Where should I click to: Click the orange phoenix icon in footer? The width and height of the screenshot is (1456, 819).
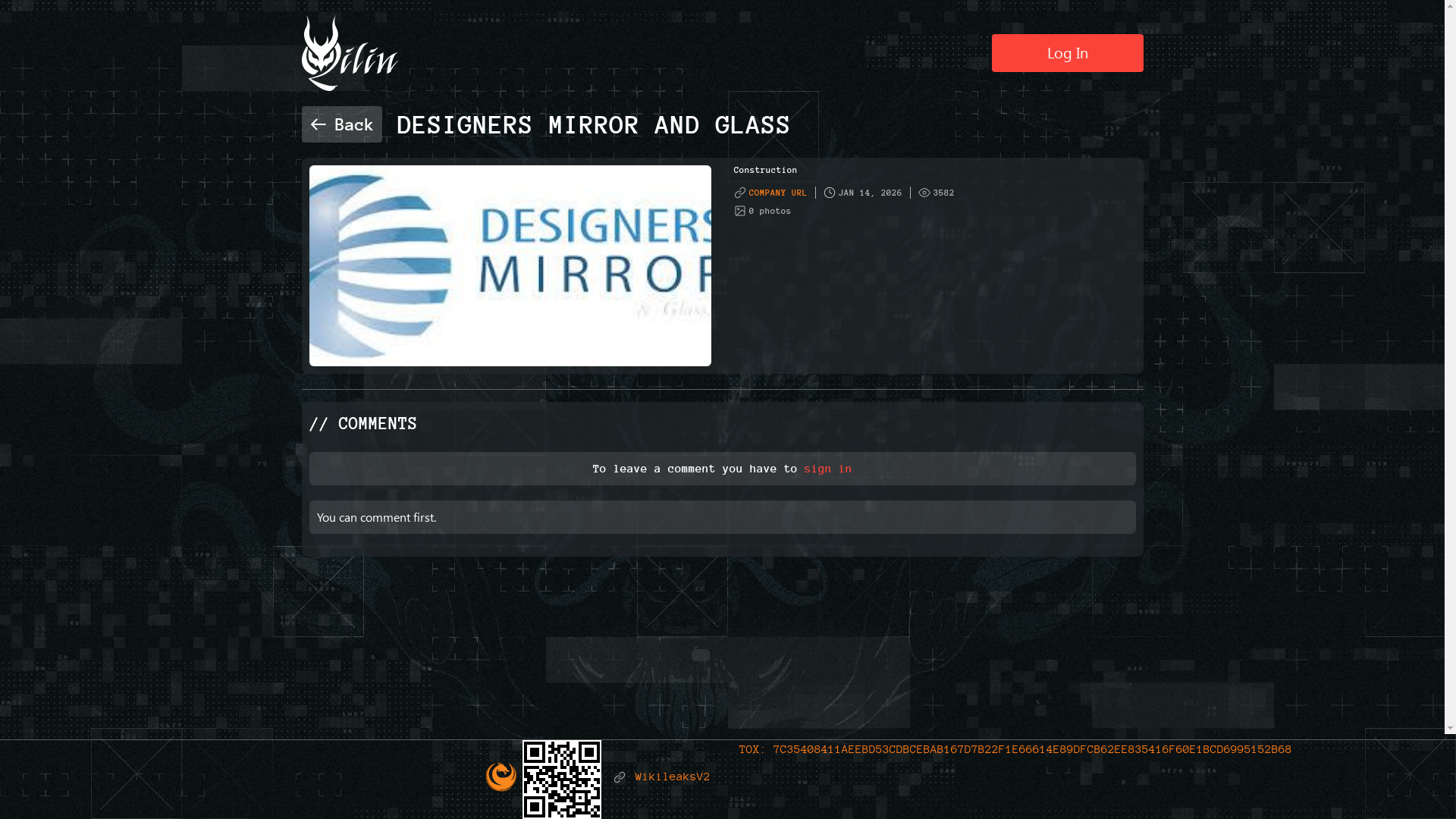(x=500, y=777)
